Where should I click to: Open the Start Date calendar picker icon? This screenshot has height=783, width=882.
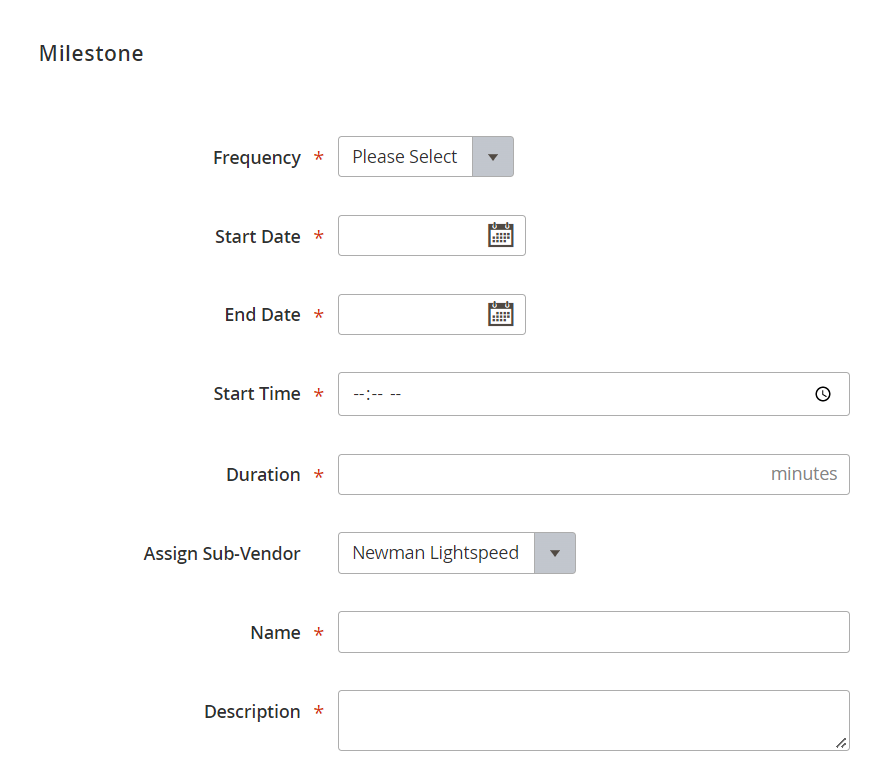(500, 235)
